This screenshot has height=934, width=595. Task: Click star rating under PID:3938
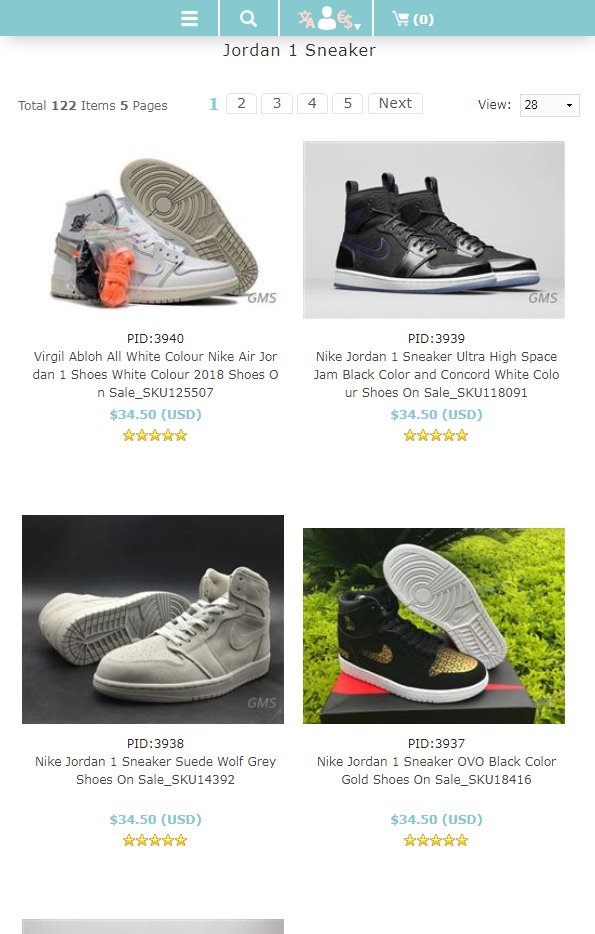click(x=155, y=840)
